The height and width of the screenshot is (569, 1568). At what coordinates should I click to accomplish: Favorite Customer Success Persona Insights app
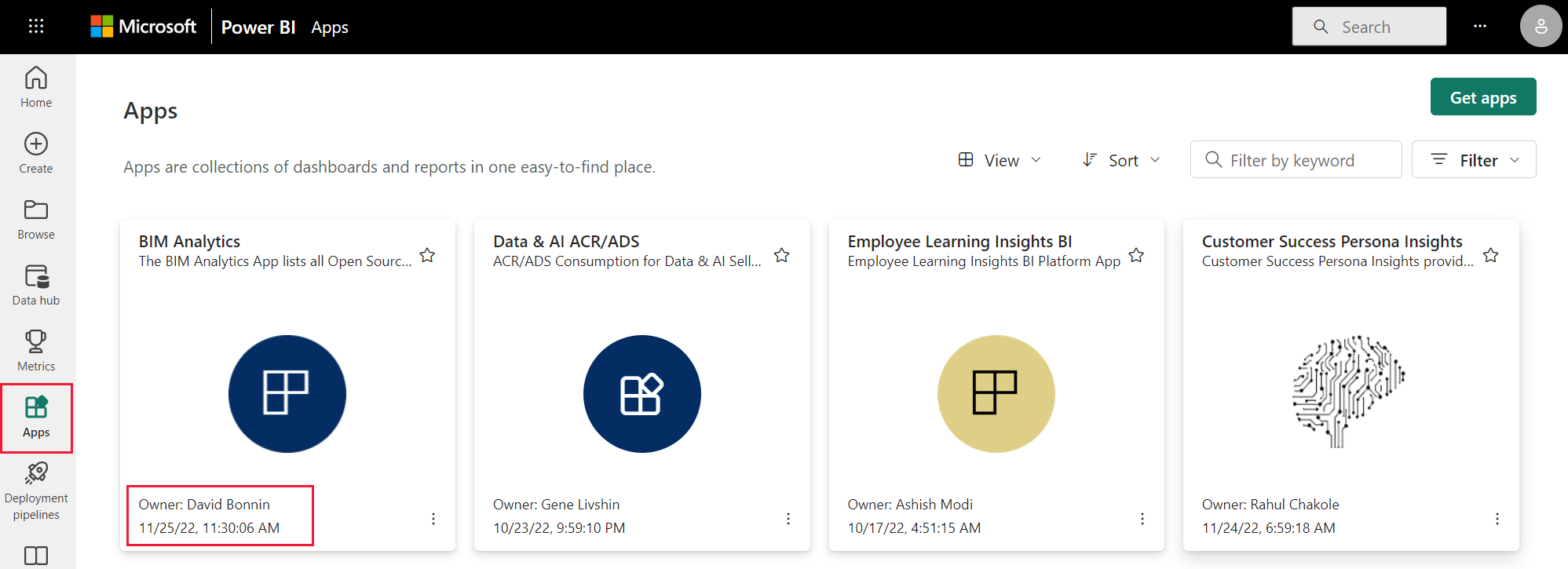(1491, 255)
